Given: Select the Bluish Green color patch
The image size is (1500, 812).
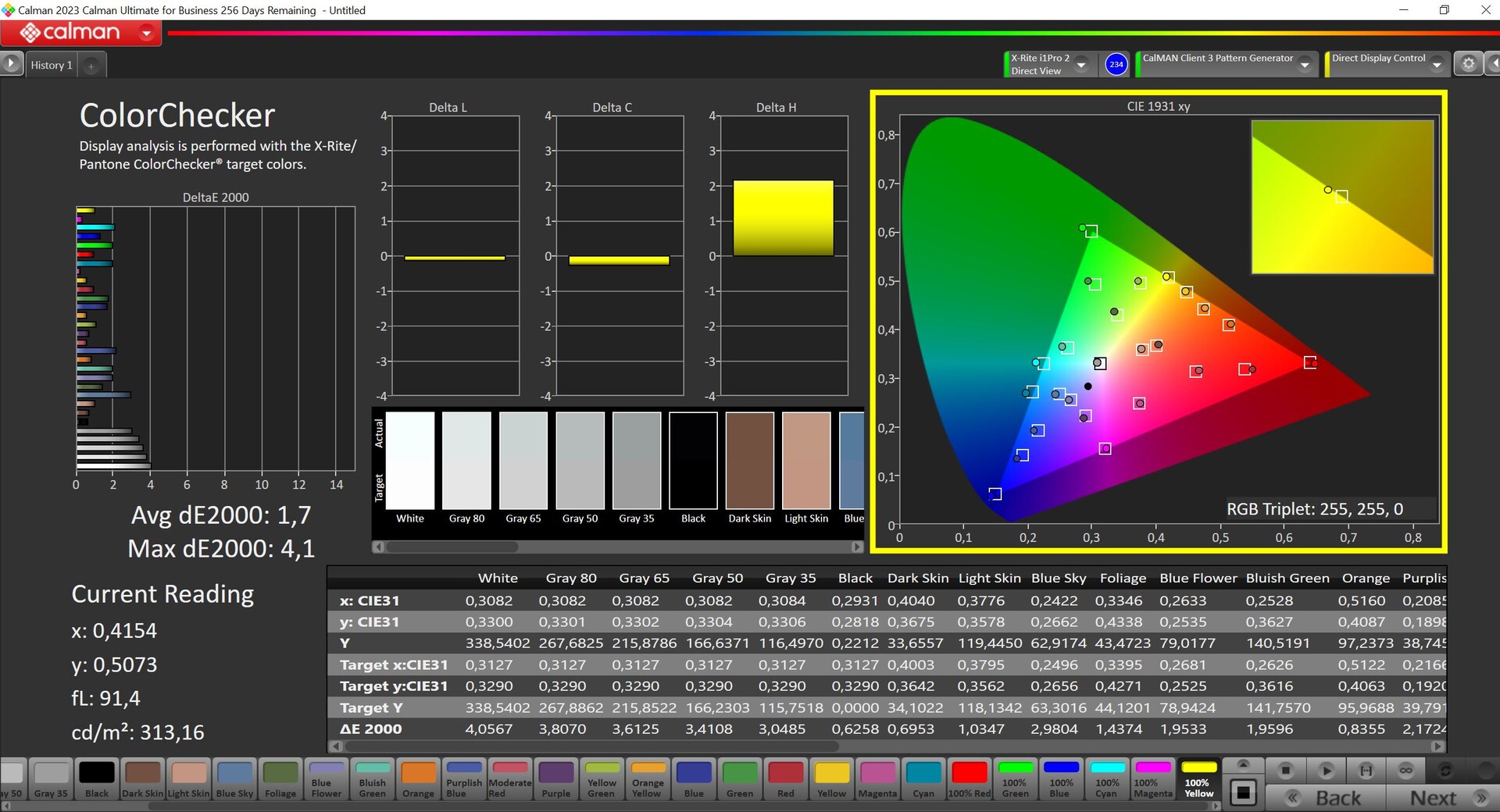Looking at the screenshot, I should [373, 779].
